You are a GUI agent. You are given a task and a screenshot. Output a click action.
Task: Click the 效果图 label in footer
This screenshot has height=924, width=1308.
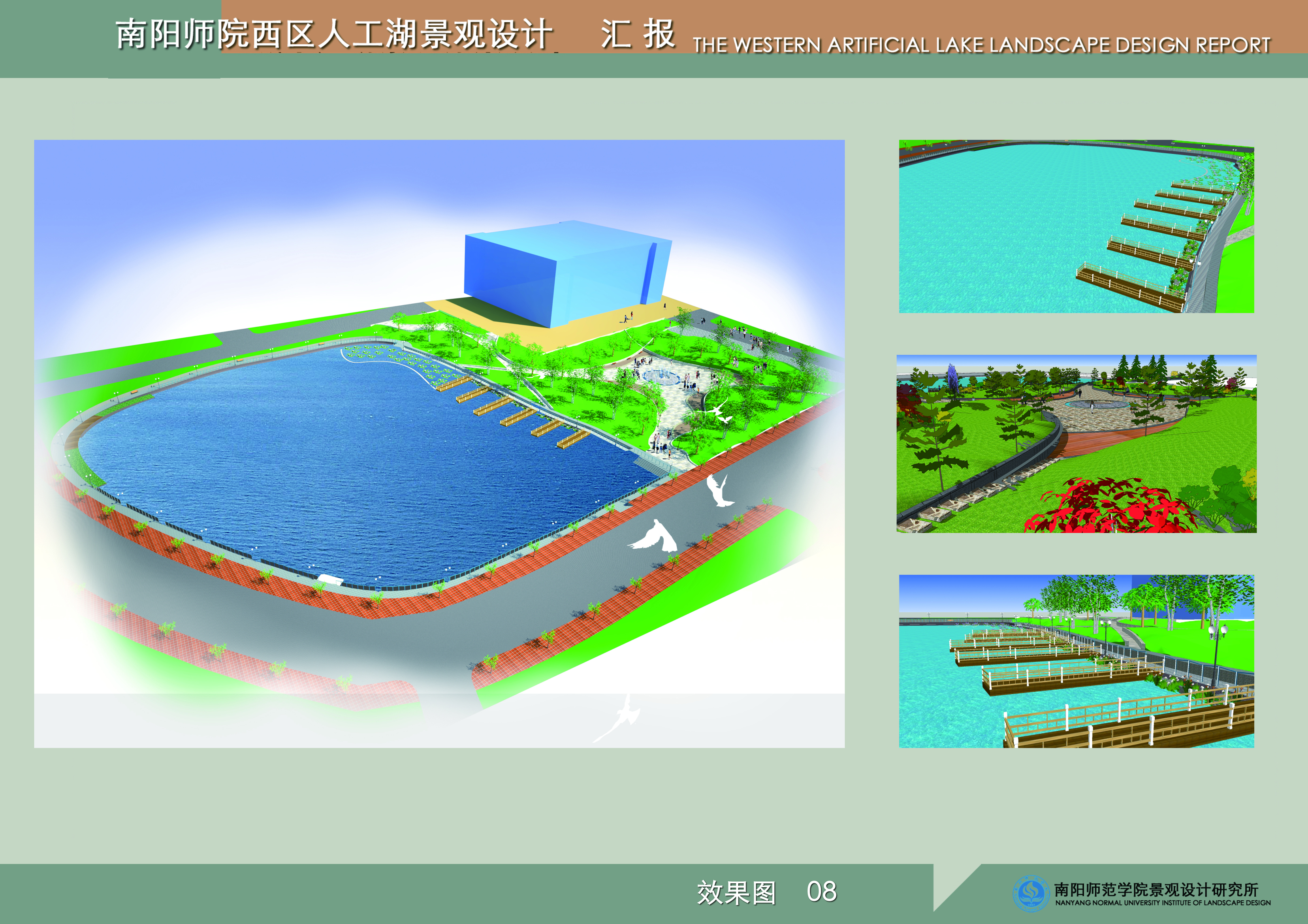click(736, 893)
